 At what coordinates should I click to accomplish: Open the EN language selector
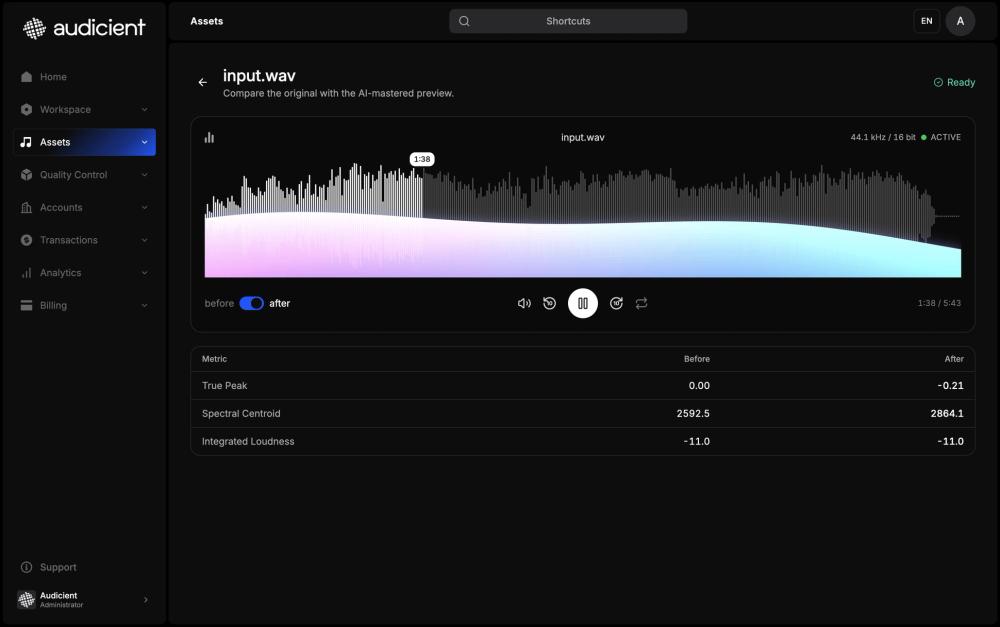click(927, 21)
